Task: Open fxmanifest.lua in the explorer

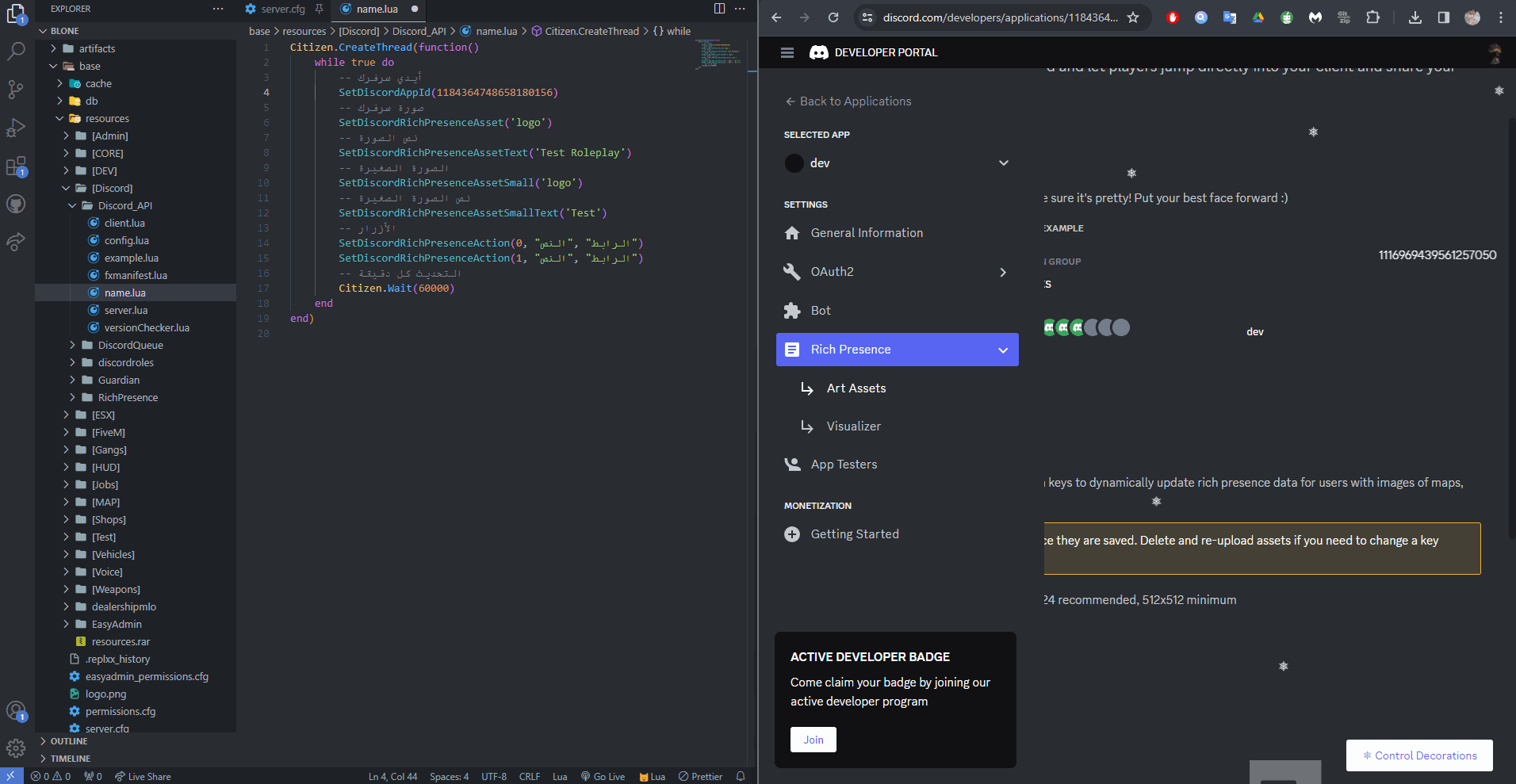Action: click(136, 275)
